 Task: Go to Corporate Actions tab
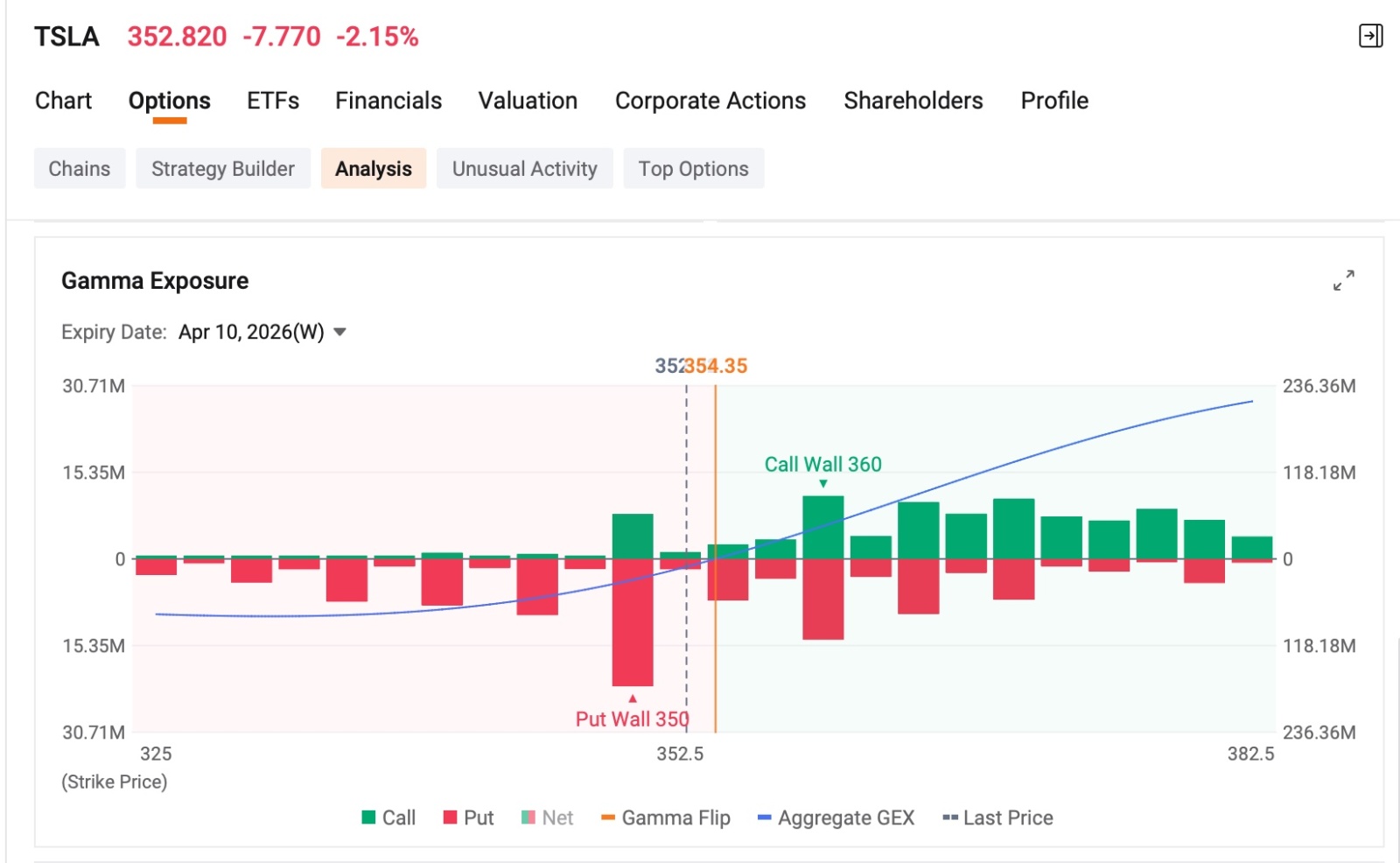pyautogui.click(x=710, y=101)
